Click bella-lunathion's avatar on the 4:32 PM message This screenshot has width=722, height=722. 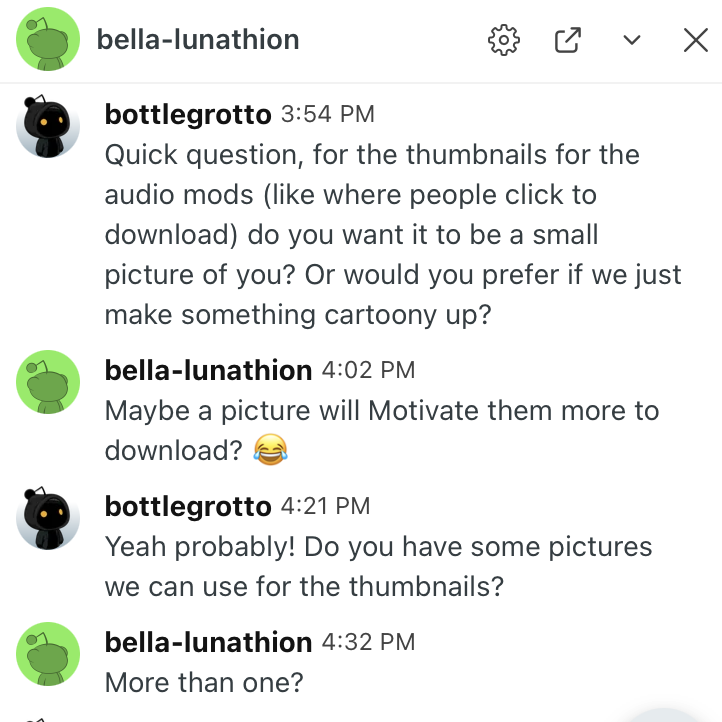coord(48,653)
